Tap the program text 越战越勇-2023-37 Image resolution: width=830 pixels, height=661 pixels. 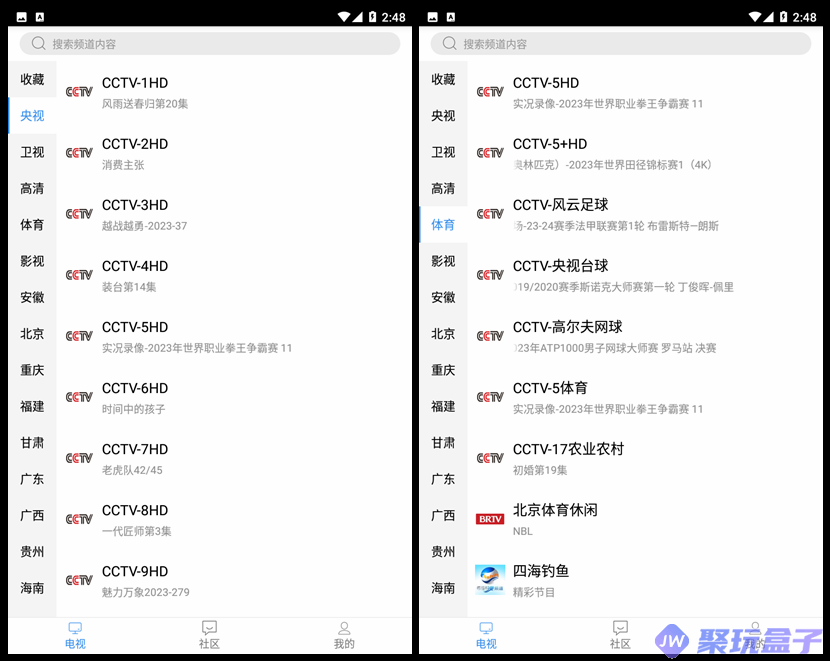(x=145, y=226)
